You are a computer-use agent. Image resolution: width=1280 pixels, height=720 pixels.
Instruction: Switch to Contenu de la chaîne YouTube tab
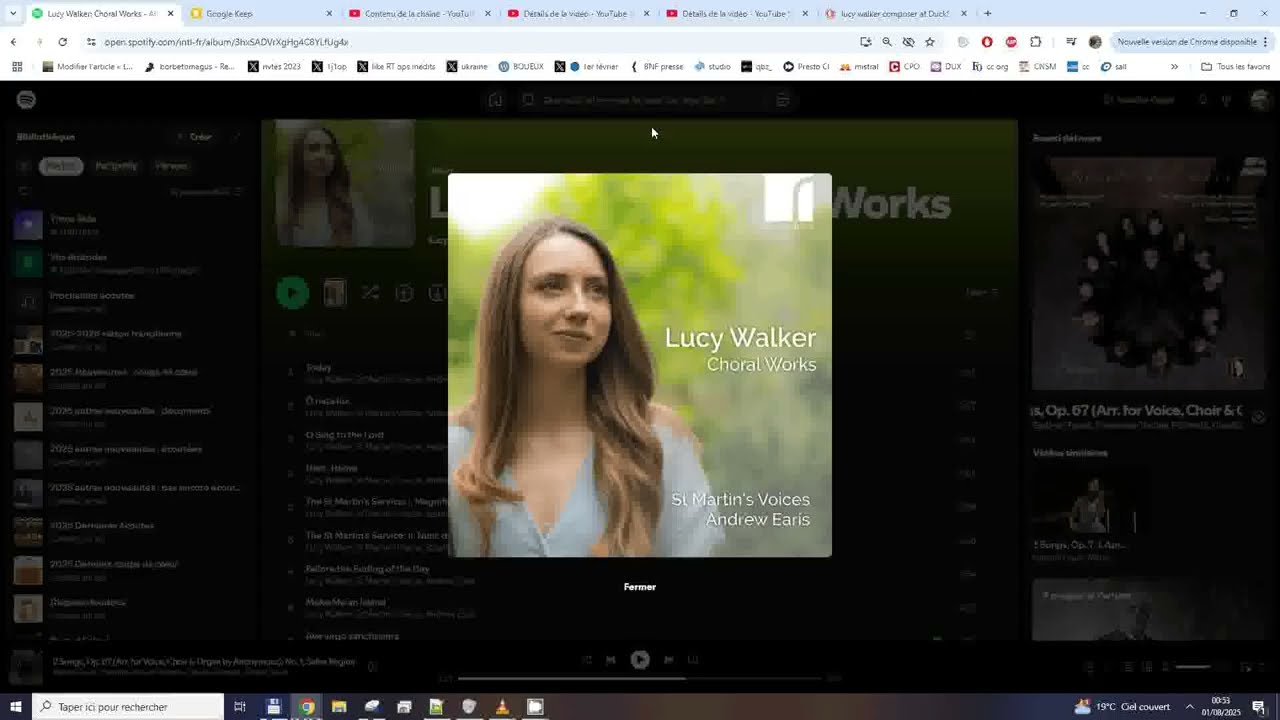point(421,14)
